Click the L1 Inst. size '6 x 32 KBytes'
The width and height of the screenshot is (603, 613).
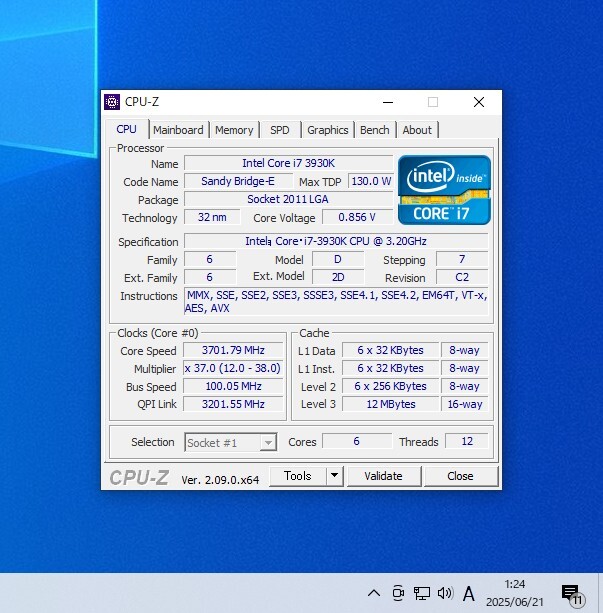coord(390,368)
